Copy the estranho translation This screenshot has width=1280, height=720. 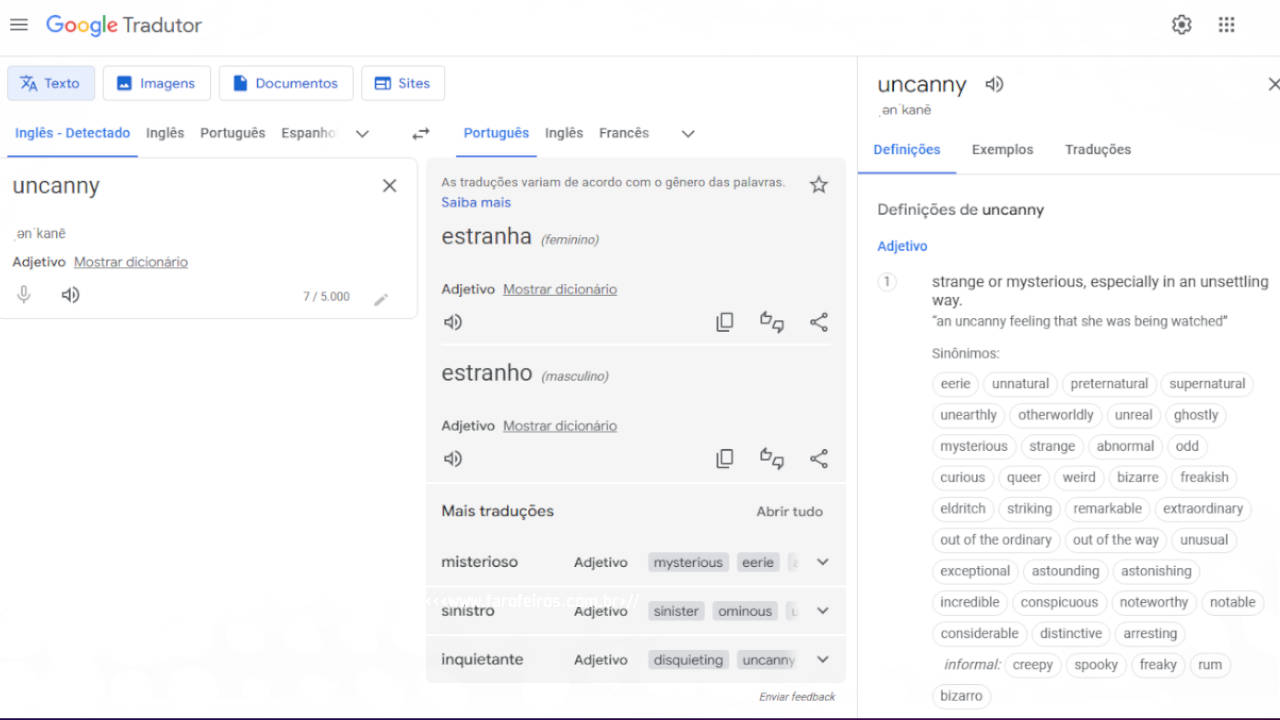click(x=725, y=459)
